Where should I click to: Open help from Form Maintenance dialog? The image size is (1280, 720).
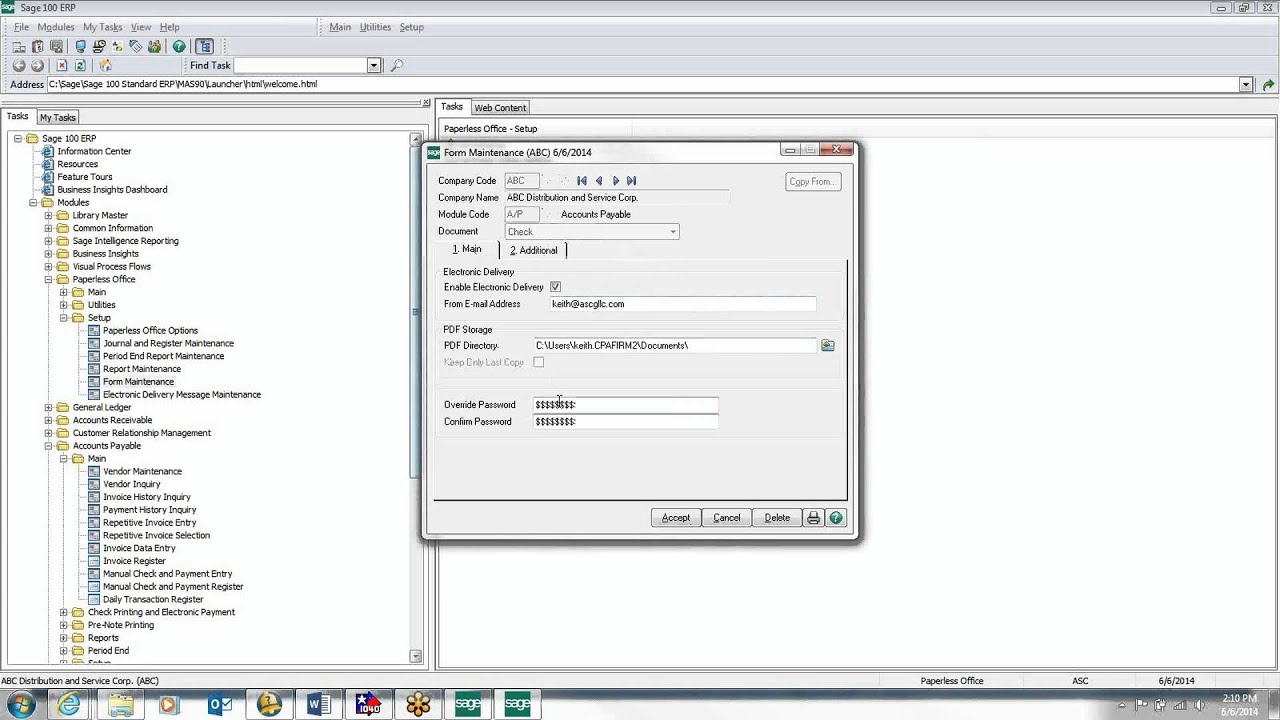click(x=836, y=518)
